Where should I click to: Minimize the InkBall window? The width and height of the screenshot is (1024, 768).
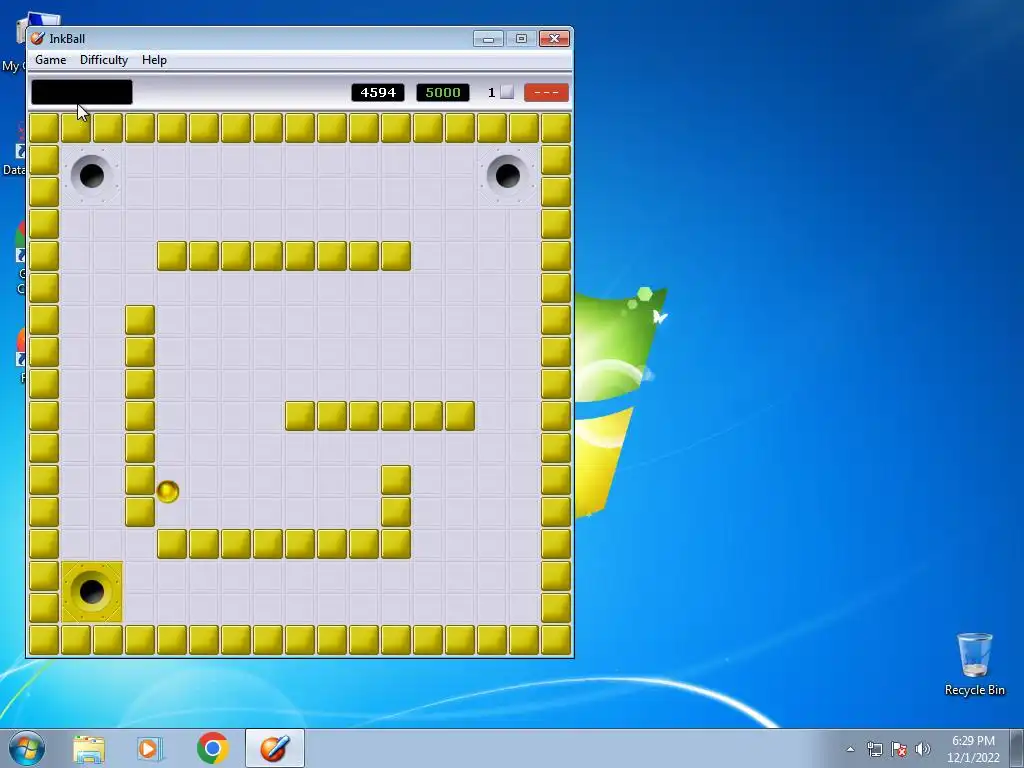point(488,39)
